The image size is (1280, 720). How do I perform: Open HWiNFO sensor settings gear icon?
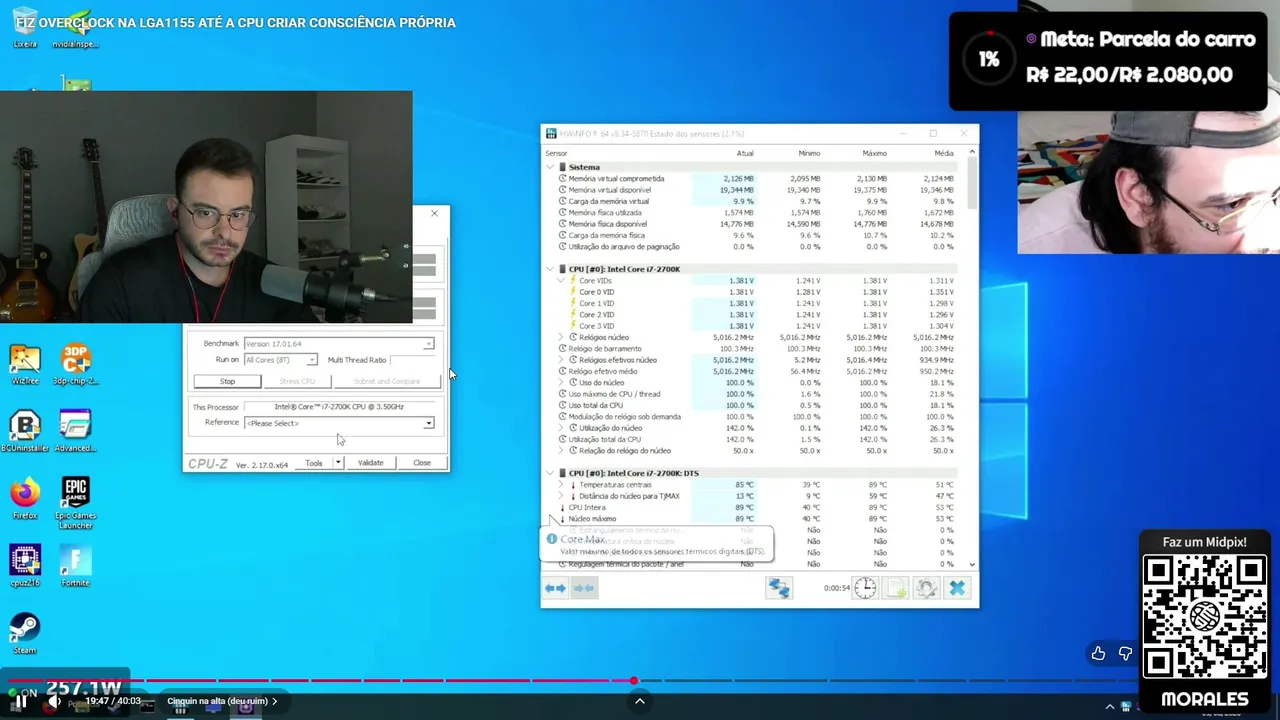pyautogui.click(x=927, y=588)
